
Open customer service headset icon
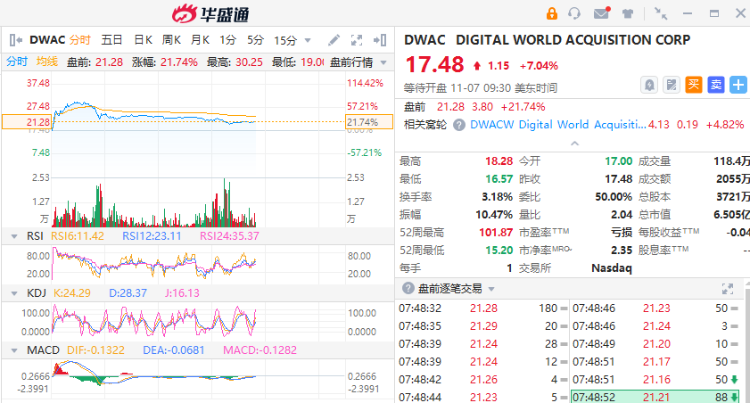tap(574, 13)
